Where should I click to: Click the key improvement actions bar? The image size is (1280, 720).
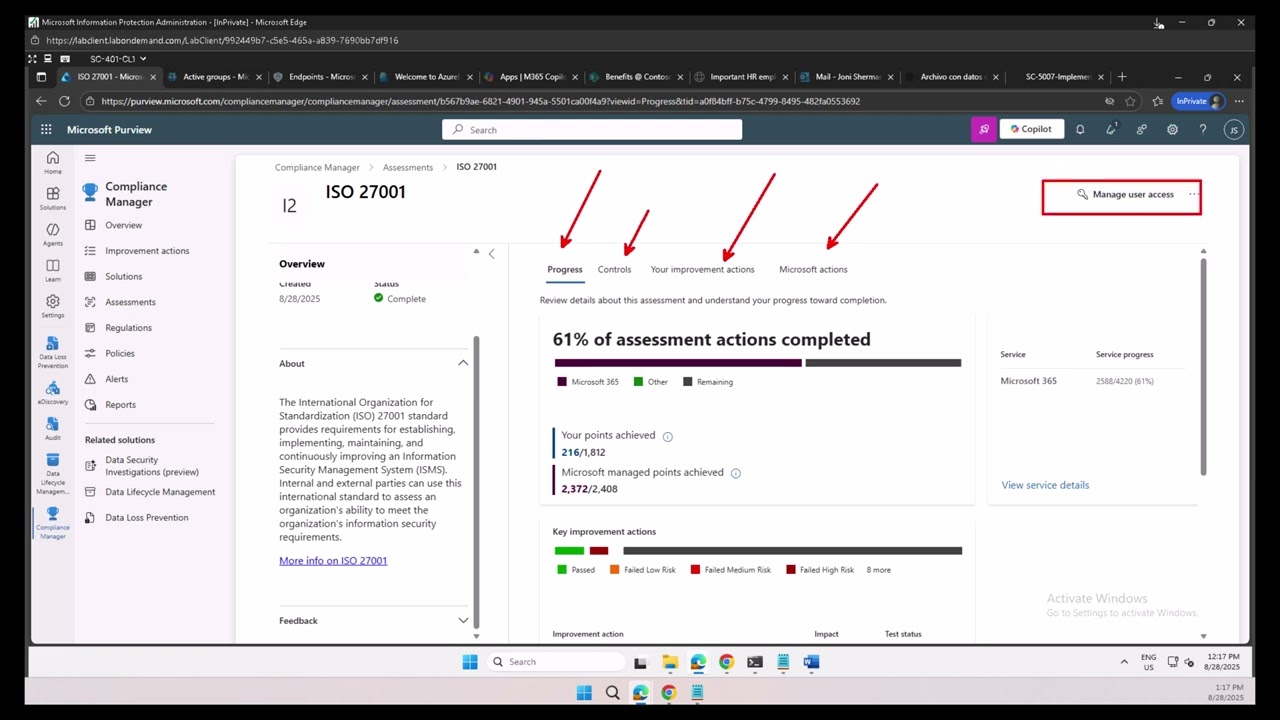pos(757,551)
